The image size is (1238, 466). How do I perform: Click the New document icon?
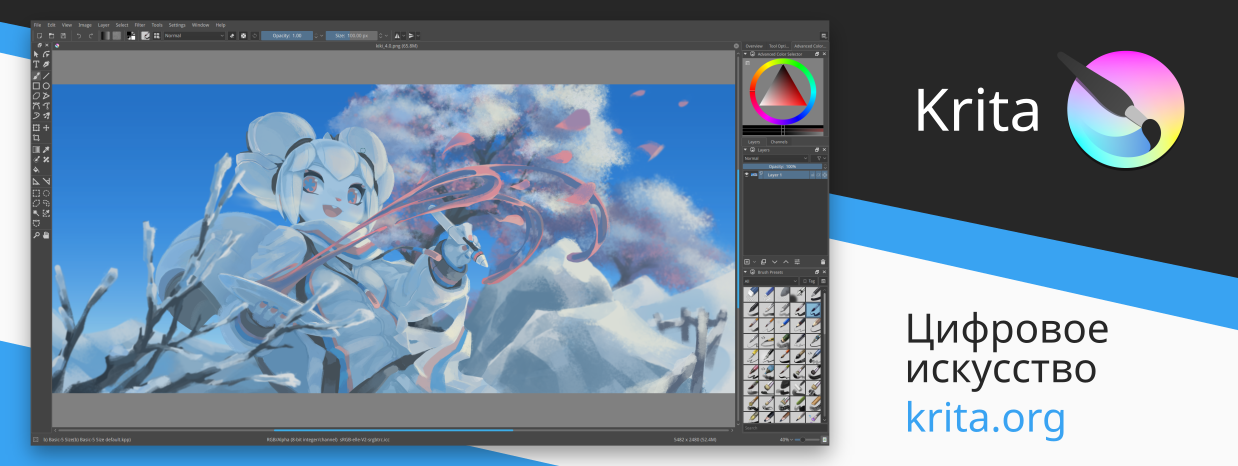[39, 36]
